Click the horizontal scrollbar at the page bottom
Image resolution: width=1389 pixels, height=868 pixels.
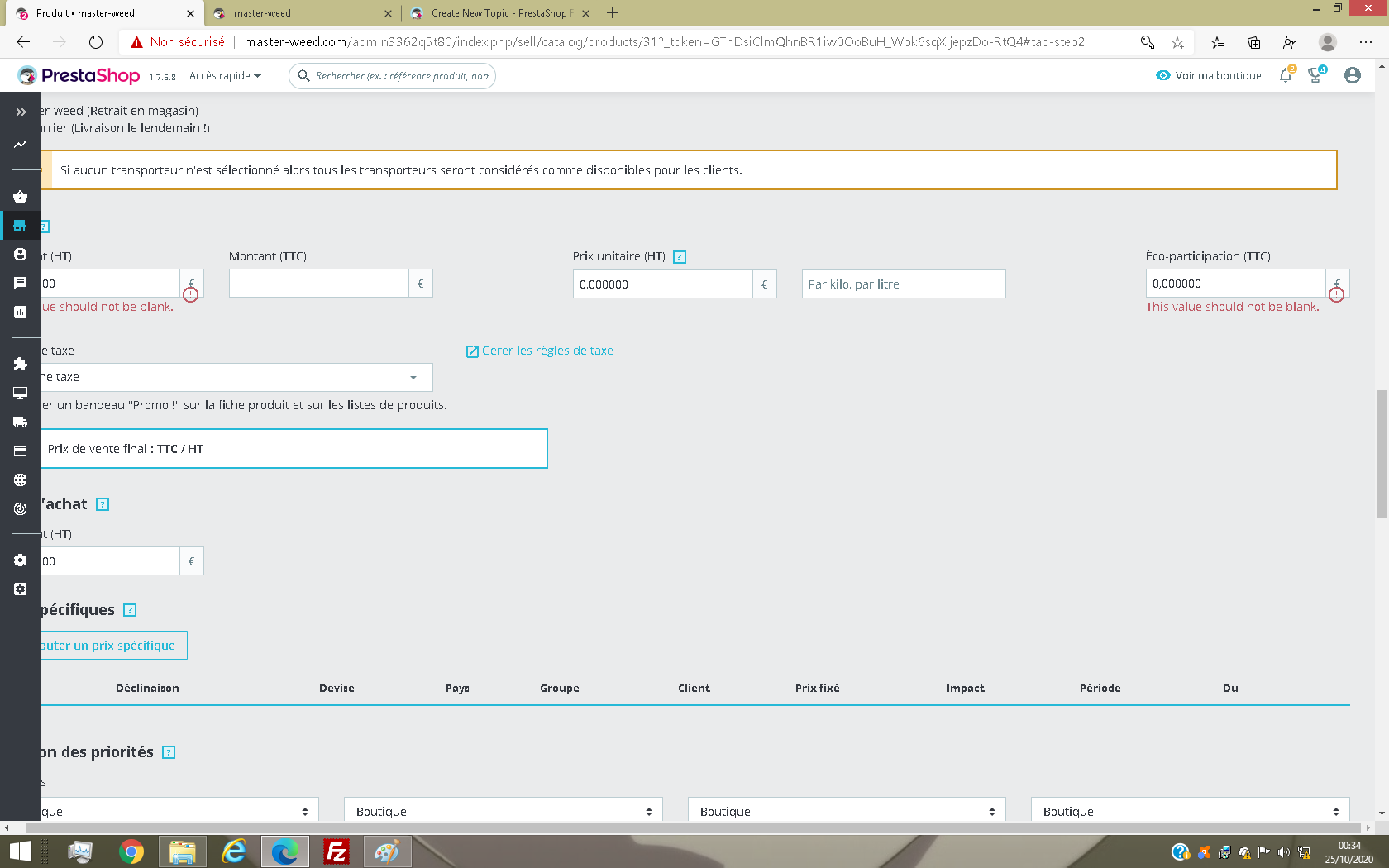693,827
